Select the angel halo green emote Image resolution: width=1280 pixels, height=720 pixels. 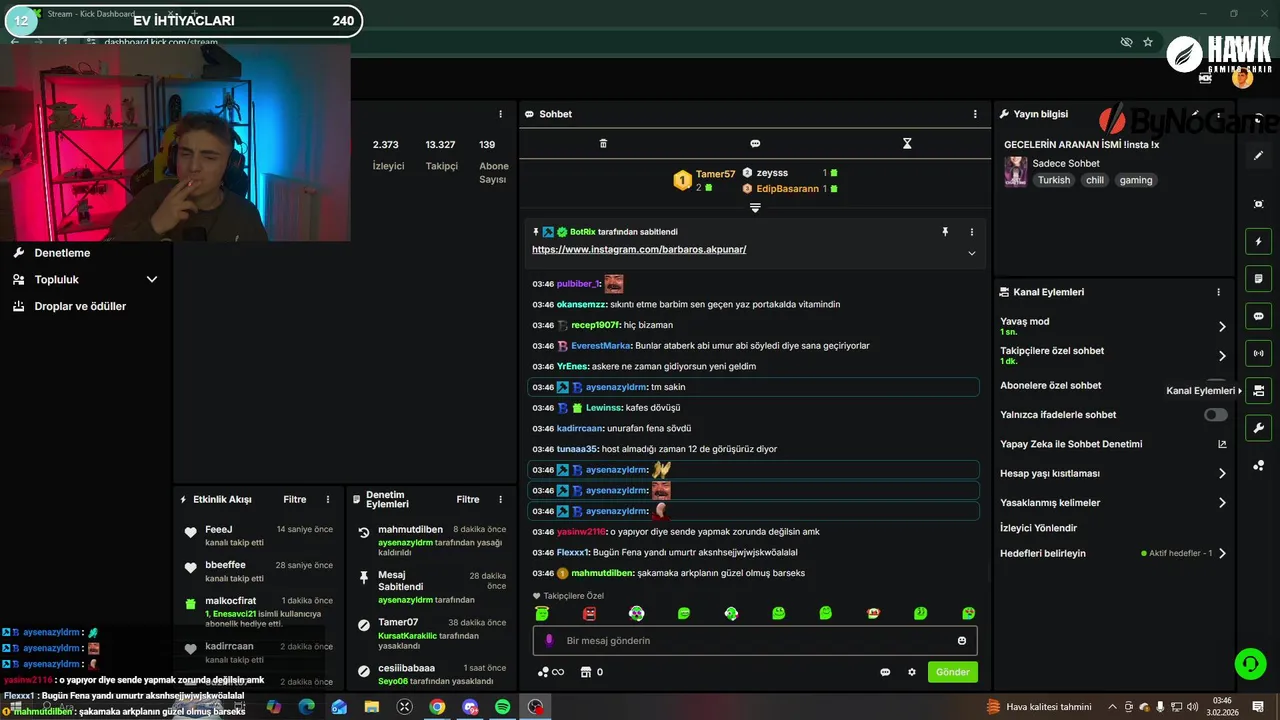(542, 613)
